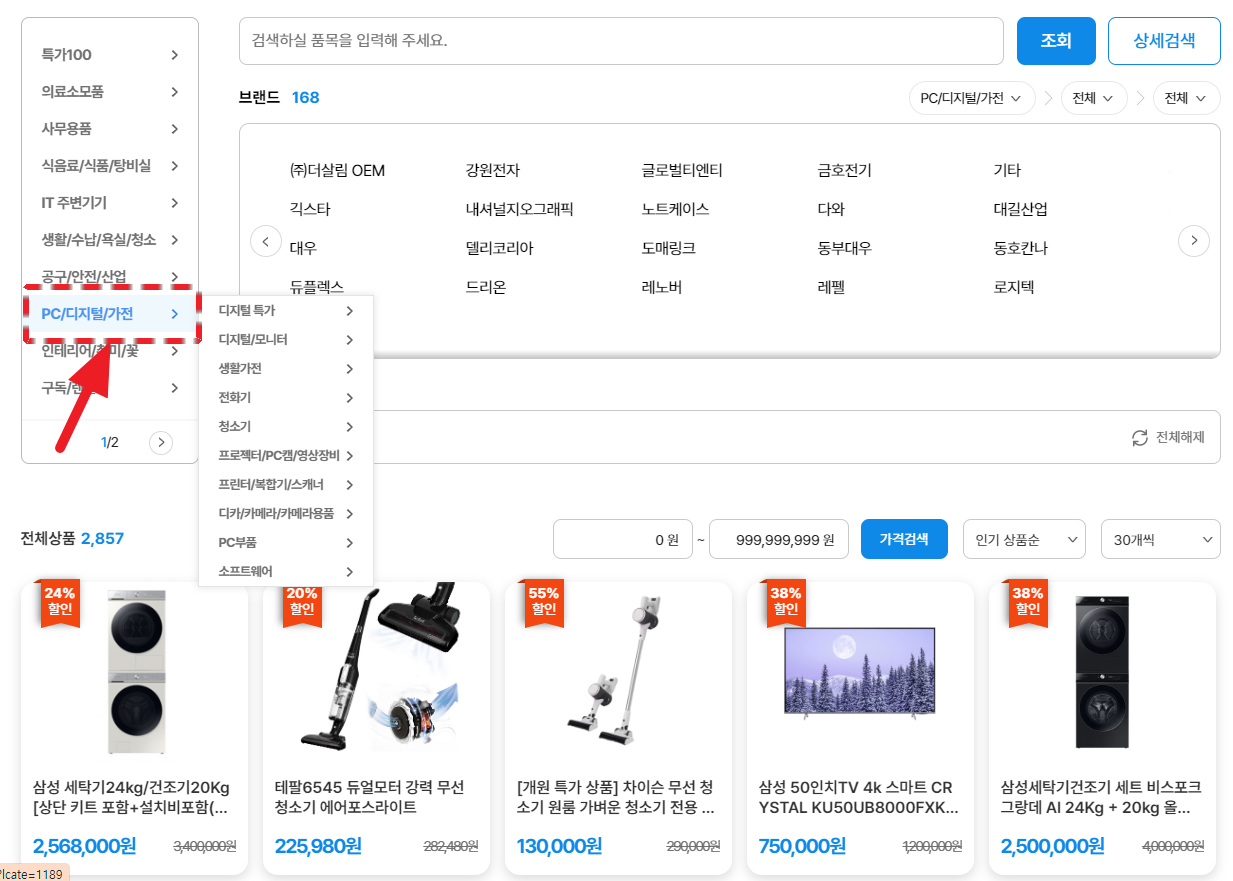
Task: Click the 24% discount badge on first product
Action: (59, 601)
